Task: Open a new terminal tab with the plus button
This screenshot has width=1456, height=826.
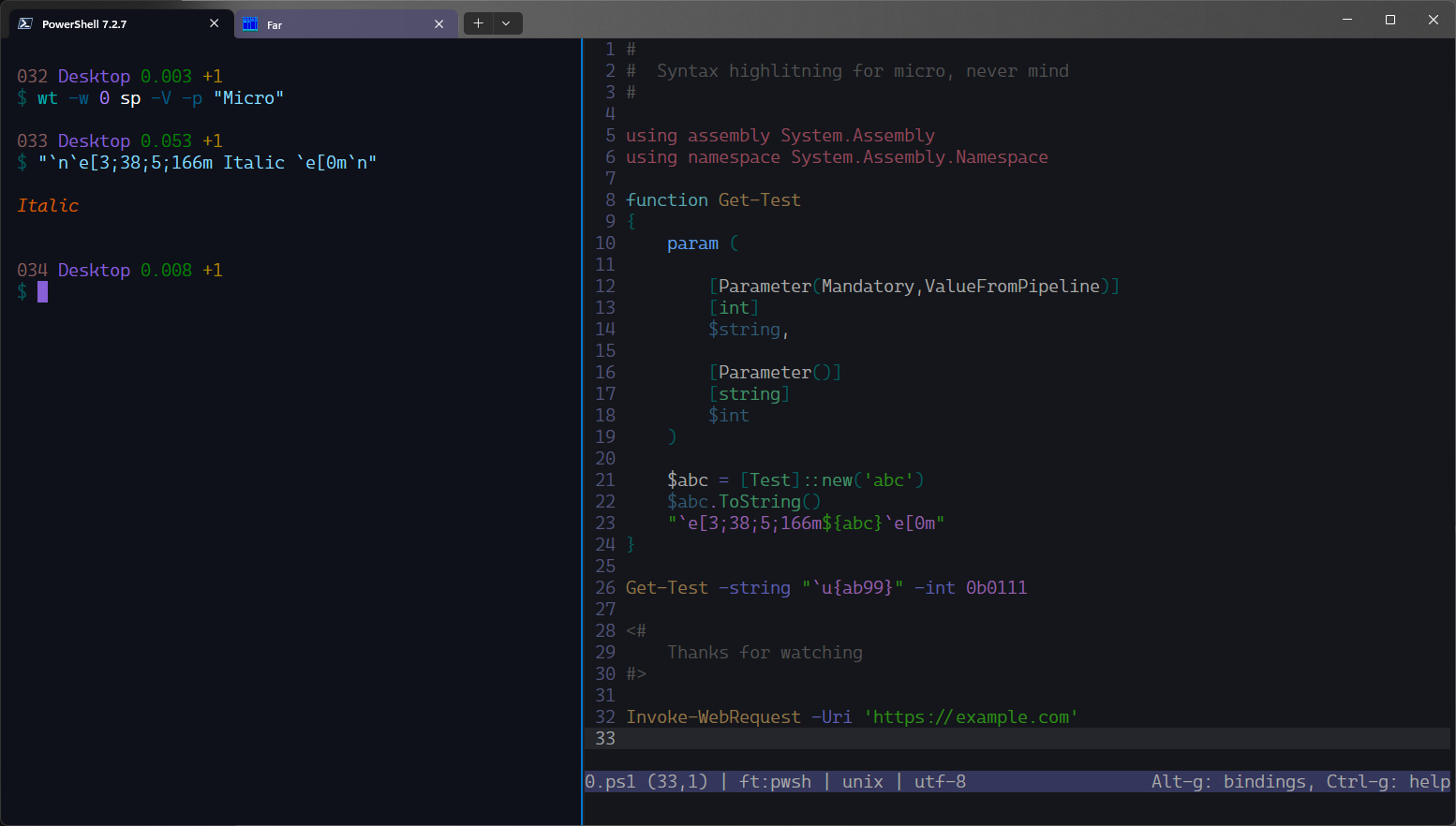Action: point(478,22)
